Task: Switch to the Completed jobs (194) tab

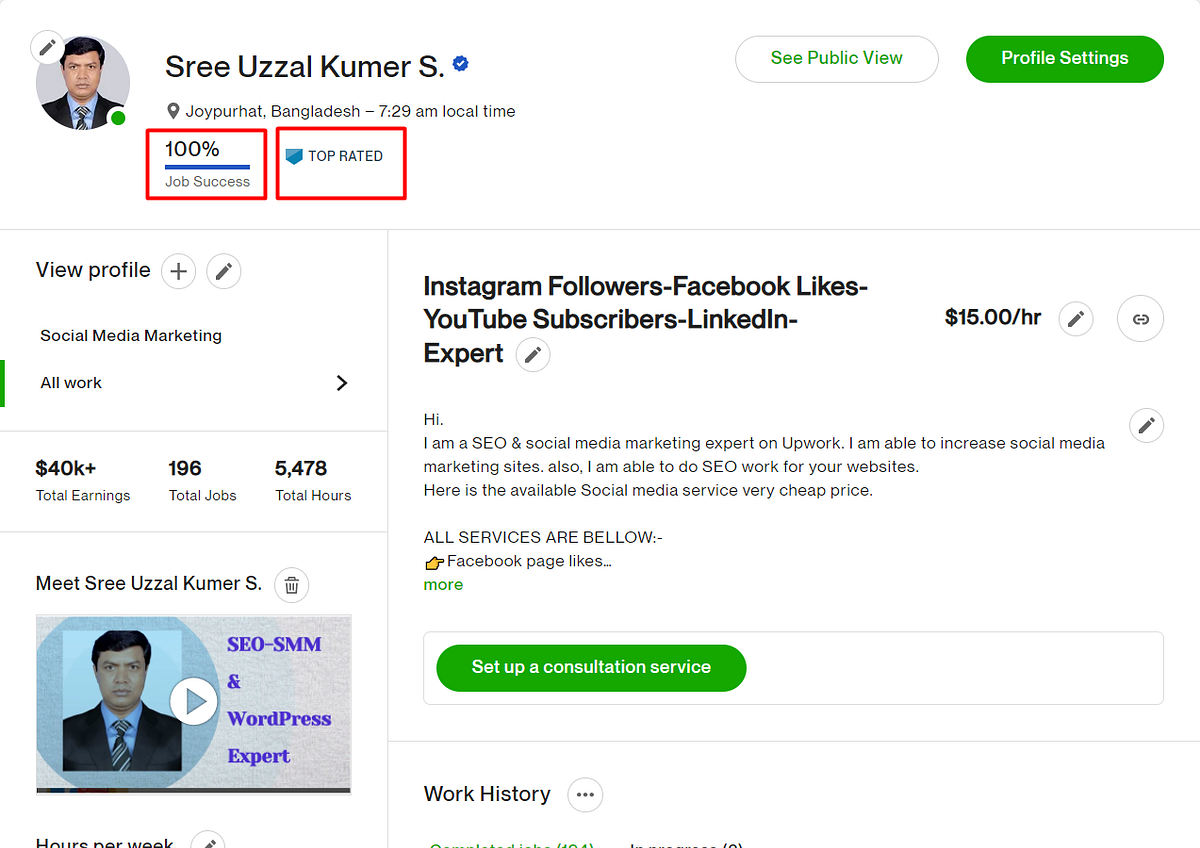Action: [x=511, y=845]
